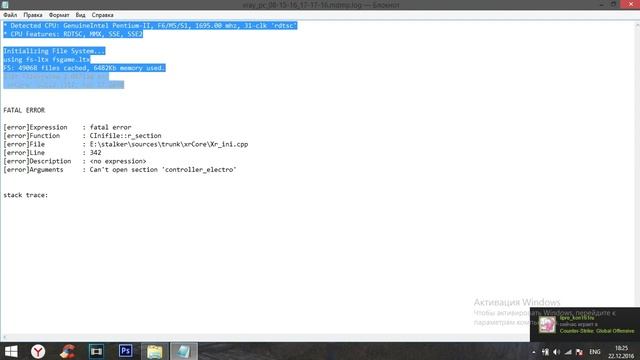The height and width of the screenshot is (360, 640).
Task: Open the Action Center flag icon
Action: pos(579,352)
